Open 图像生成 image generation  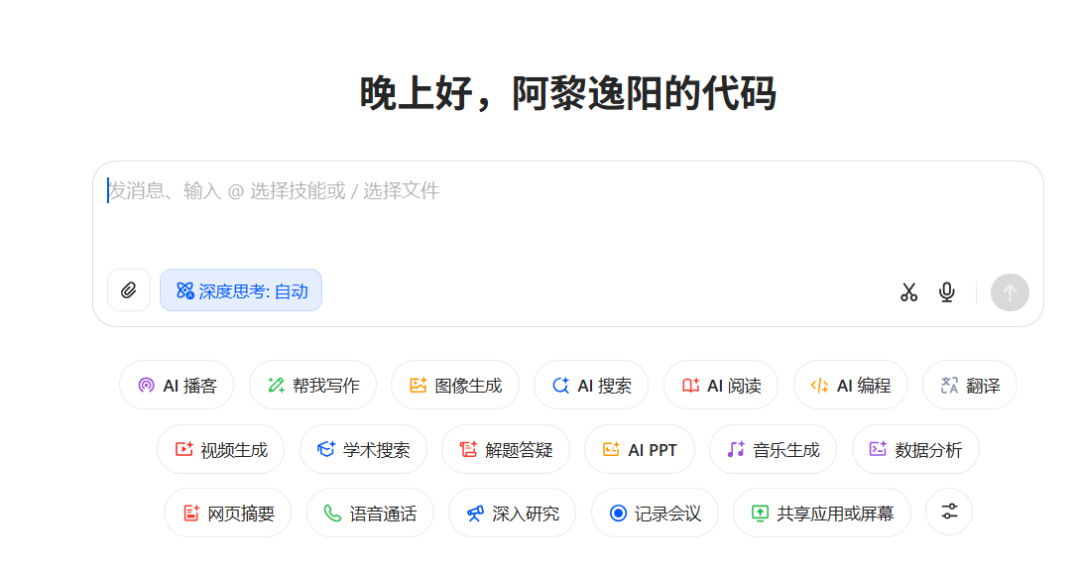[455, 385]
